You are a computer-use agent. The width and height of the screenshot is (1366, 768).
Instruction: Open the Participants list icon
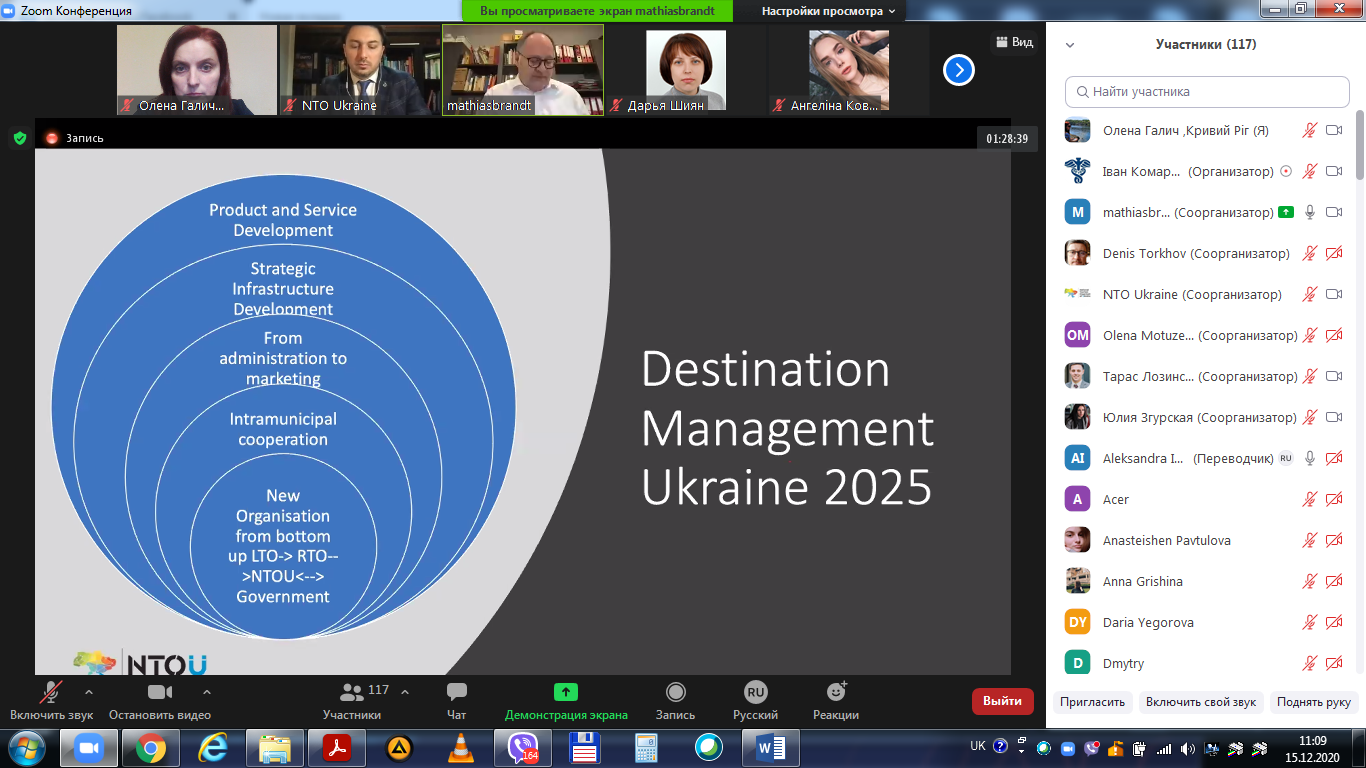(352, 692)
